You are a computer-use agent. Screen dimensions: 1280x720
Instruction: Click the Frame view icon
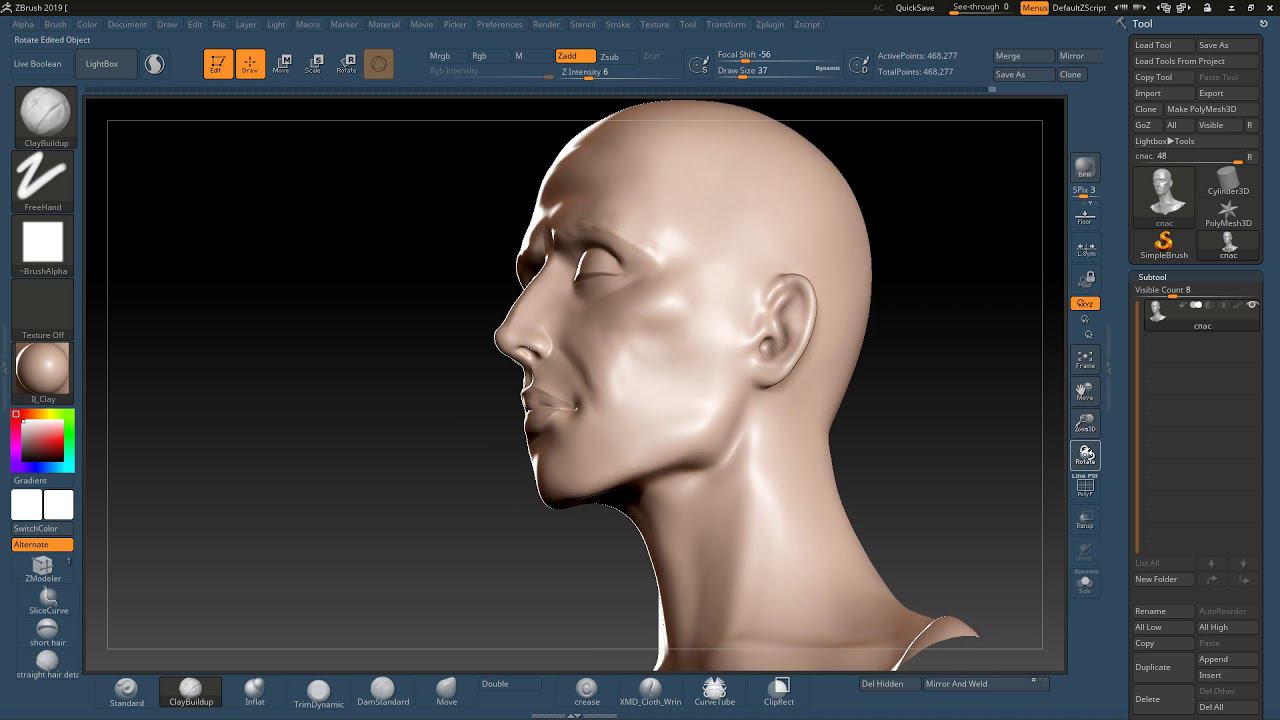click(1085, 359)
